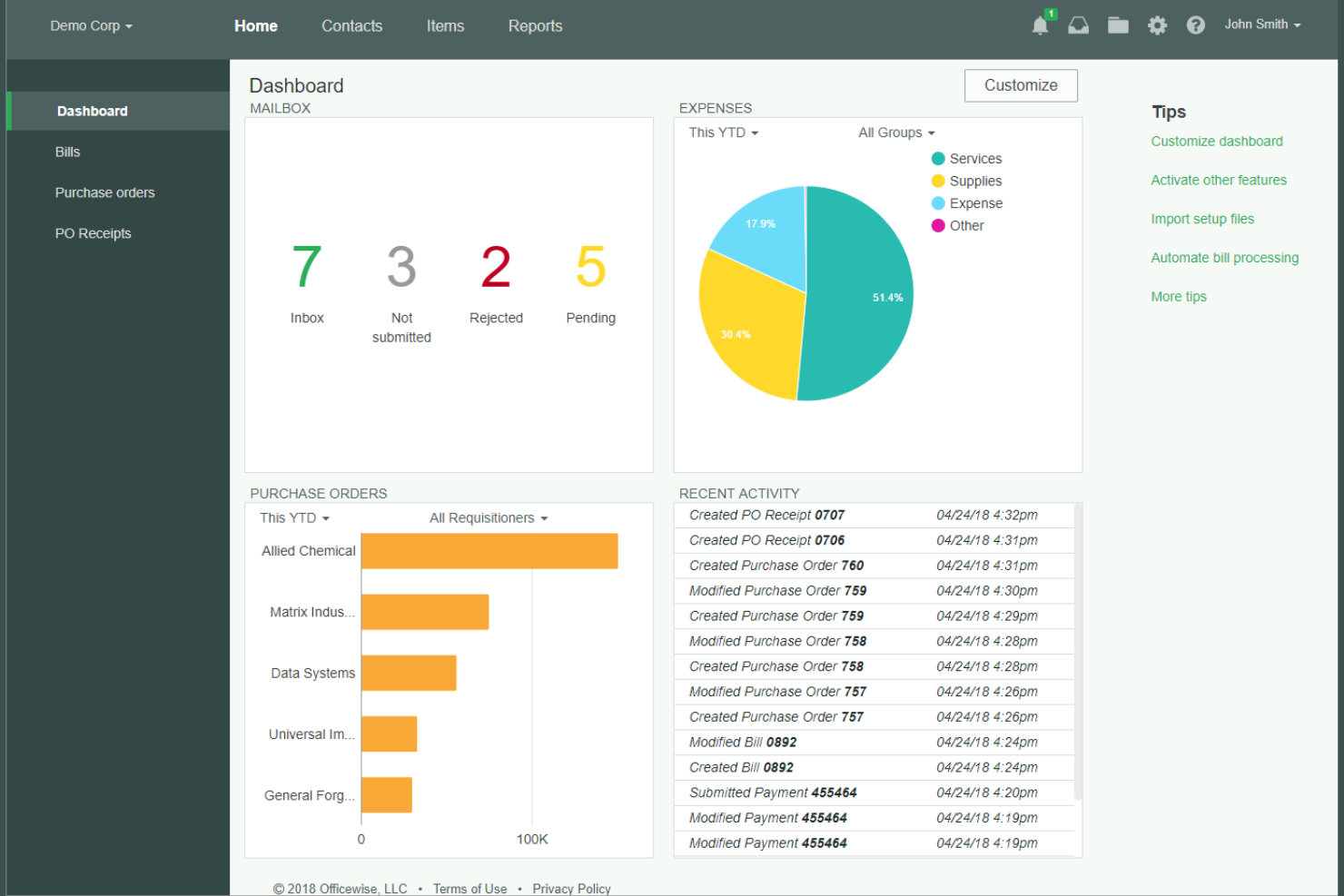The height and width of the screenshot is (896, 1344).
Task: Open activity Created Purchase Order 759
Action: (x=874, y=616)
